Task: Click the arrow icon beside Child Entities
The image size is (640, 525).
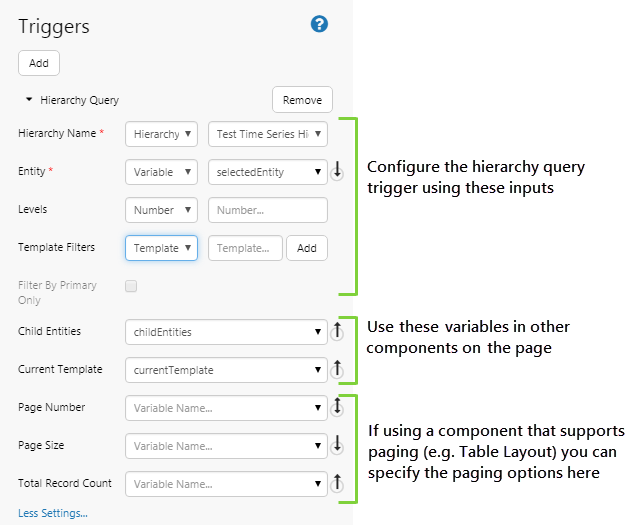Action: tap(338, 331)
